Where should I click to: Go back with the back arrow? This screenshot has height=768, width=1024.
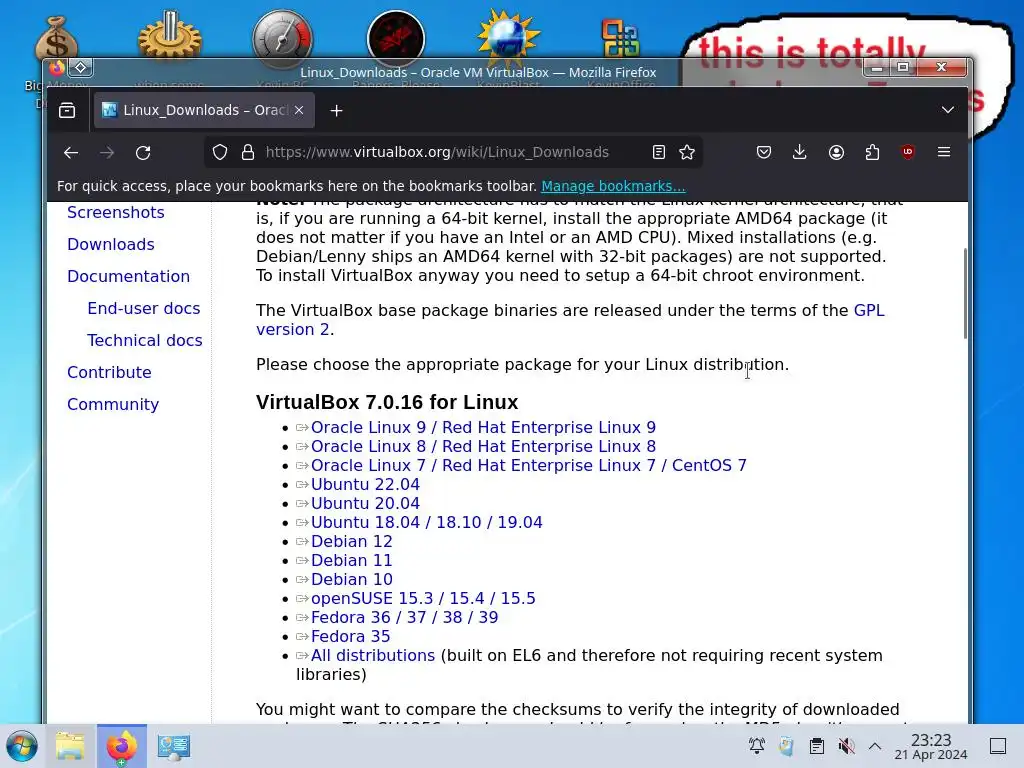click(x=71, y=153)
